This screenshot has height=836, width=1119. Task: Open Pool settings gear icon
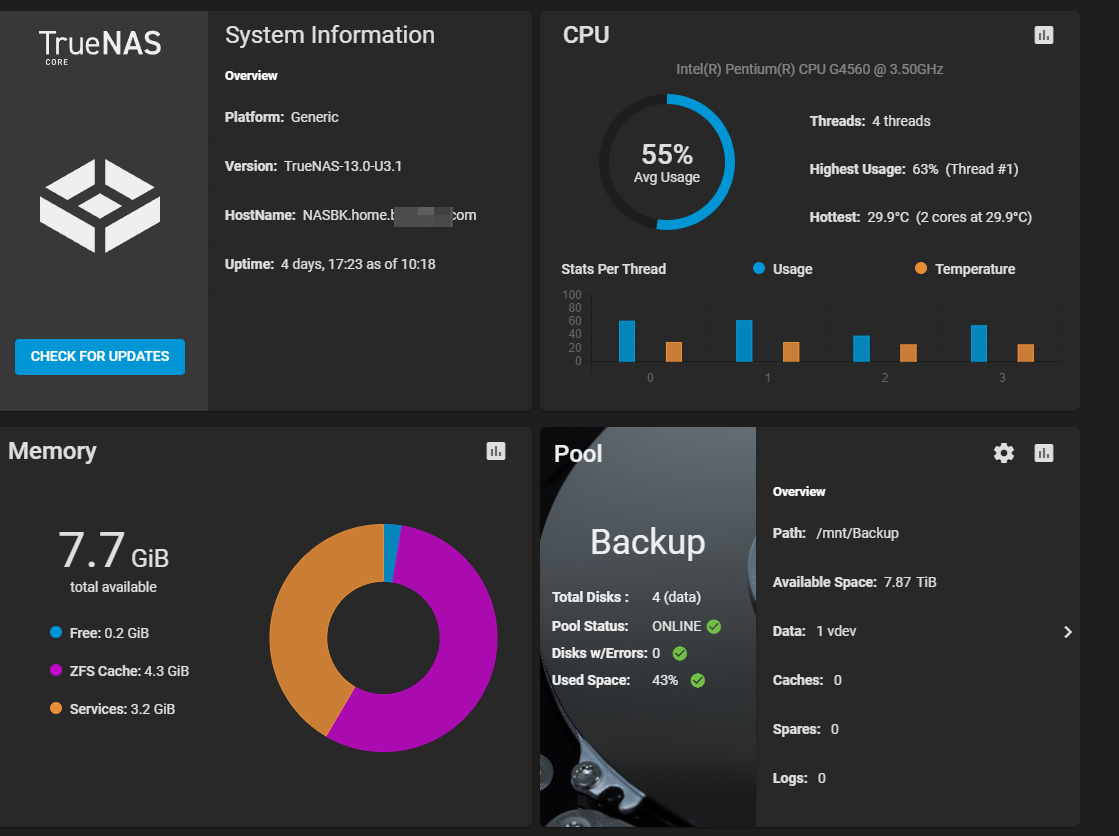point(1003,453)
